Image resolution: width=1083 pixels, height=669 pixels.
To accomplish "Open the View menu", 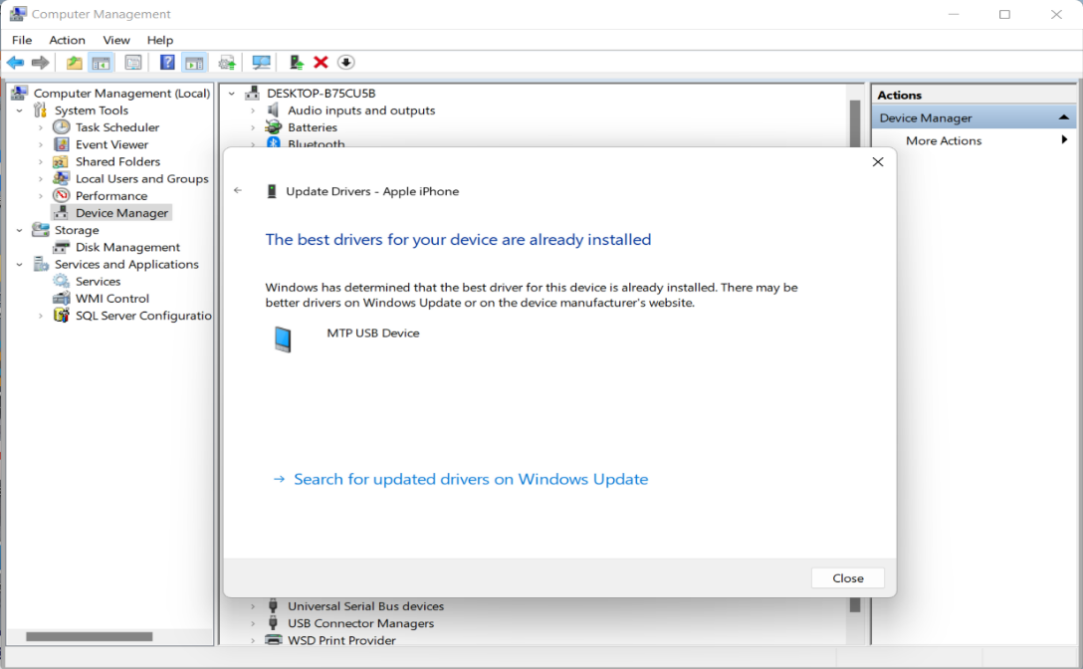I will (116, 40).
